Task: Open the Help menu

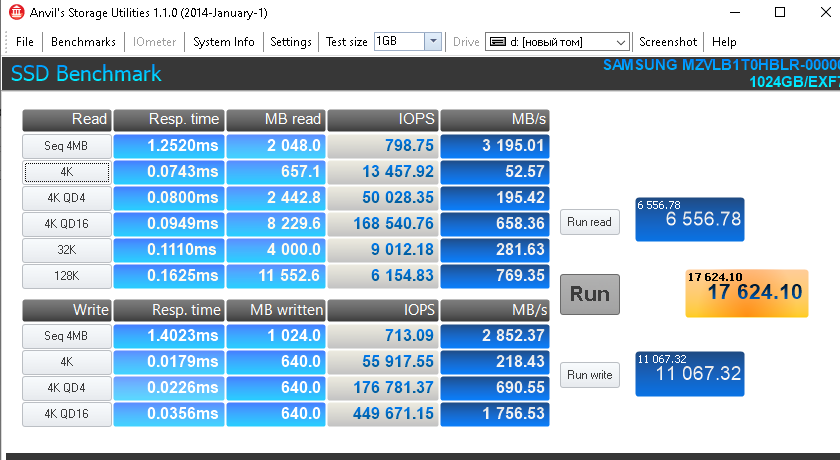Action: pos(725,42)
